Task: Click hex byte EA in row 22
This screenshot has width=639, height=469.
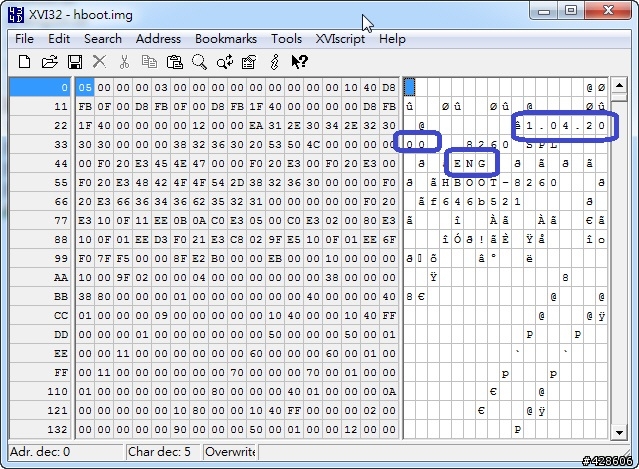Action: [256, 126]
